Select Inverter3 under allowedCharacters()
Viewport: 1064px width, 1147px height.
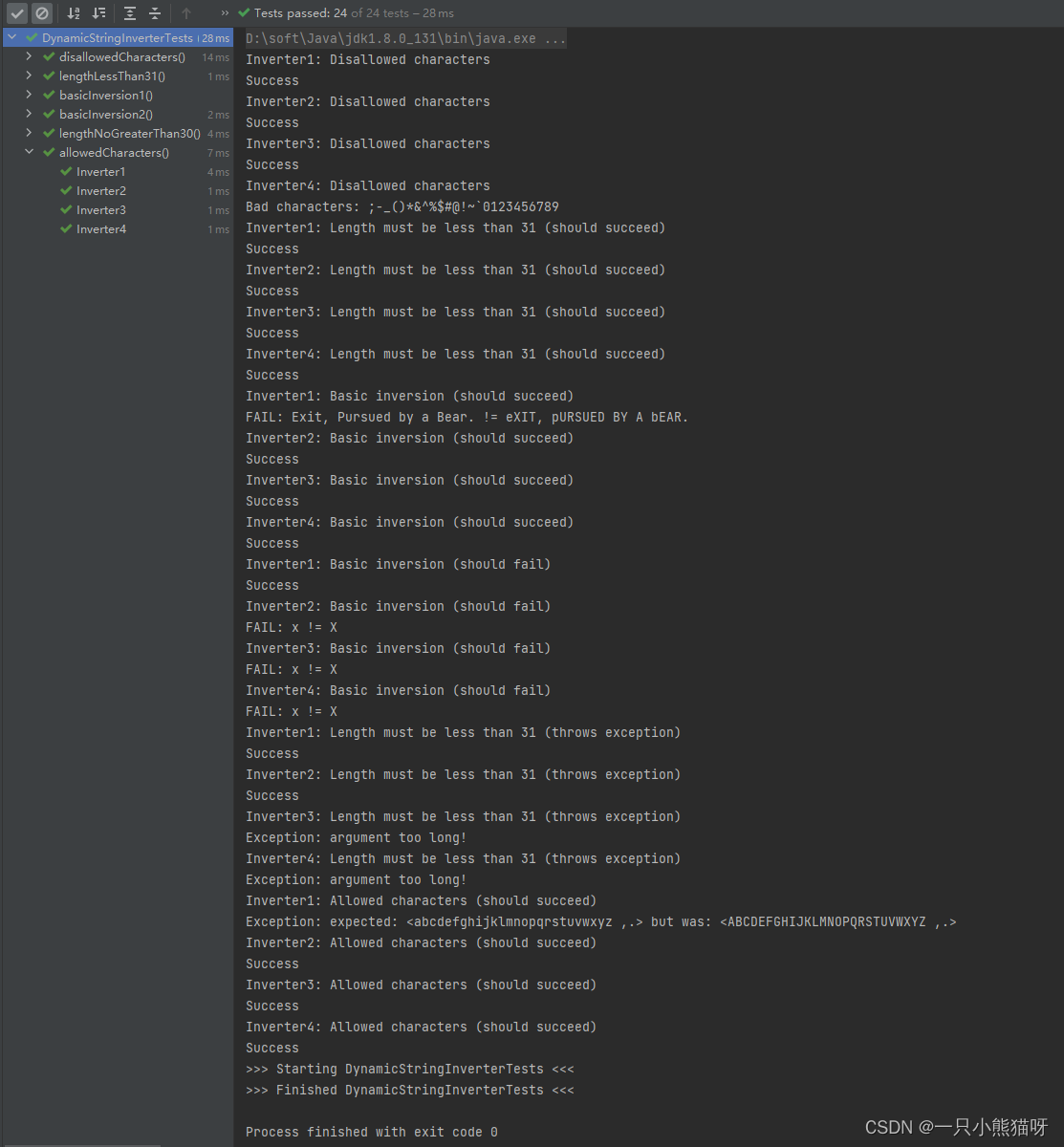coord(100,210)
